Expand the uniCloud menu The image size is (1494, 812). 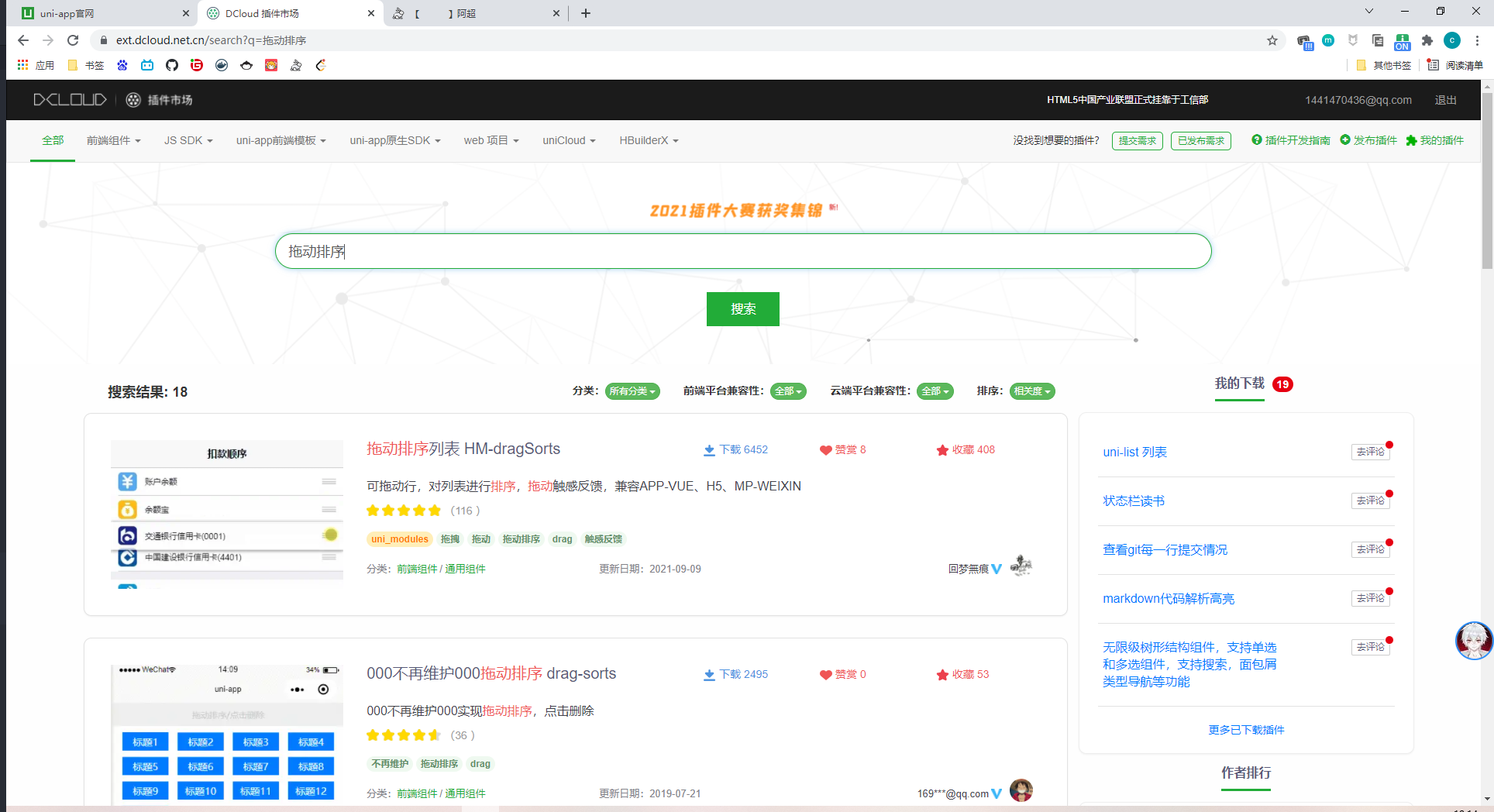point(568,140)
